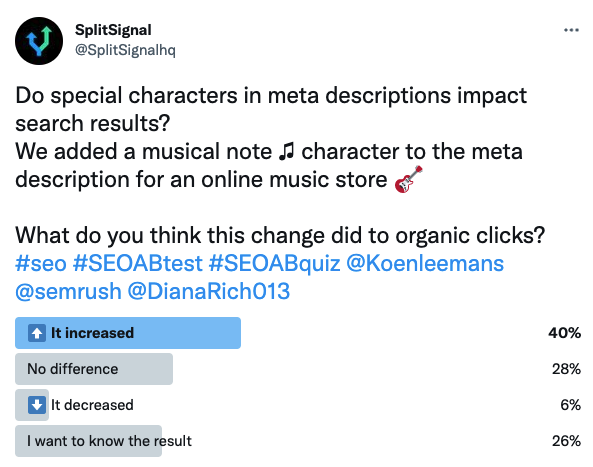The height and width of the screenshot is (467, 593).
Task: Click the SplitSignal display name
Action: coord(113,30)
